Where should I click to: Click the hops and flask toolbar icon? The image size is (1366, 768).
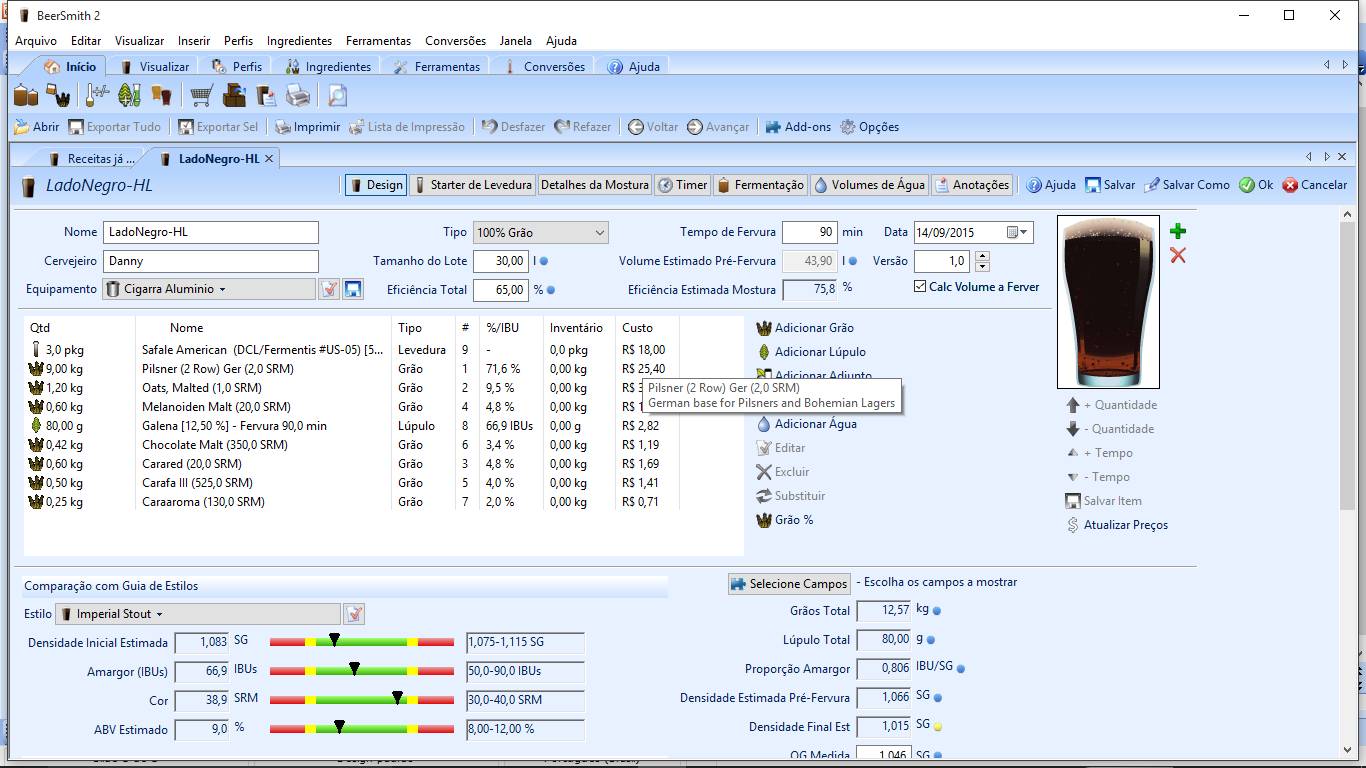tap(129, 95)
